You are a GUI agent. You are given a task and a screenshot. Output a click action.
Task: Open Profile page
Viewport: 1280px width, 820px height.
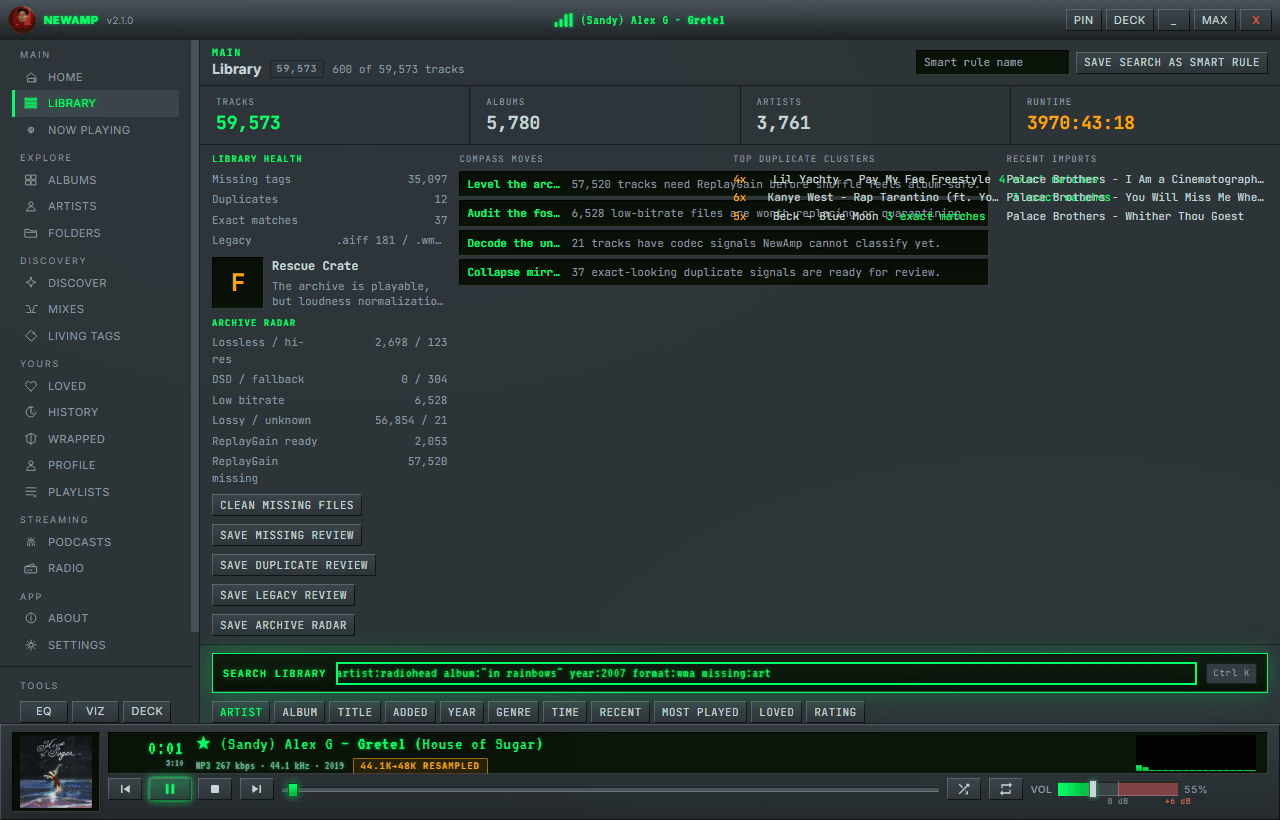pos(96,465)
